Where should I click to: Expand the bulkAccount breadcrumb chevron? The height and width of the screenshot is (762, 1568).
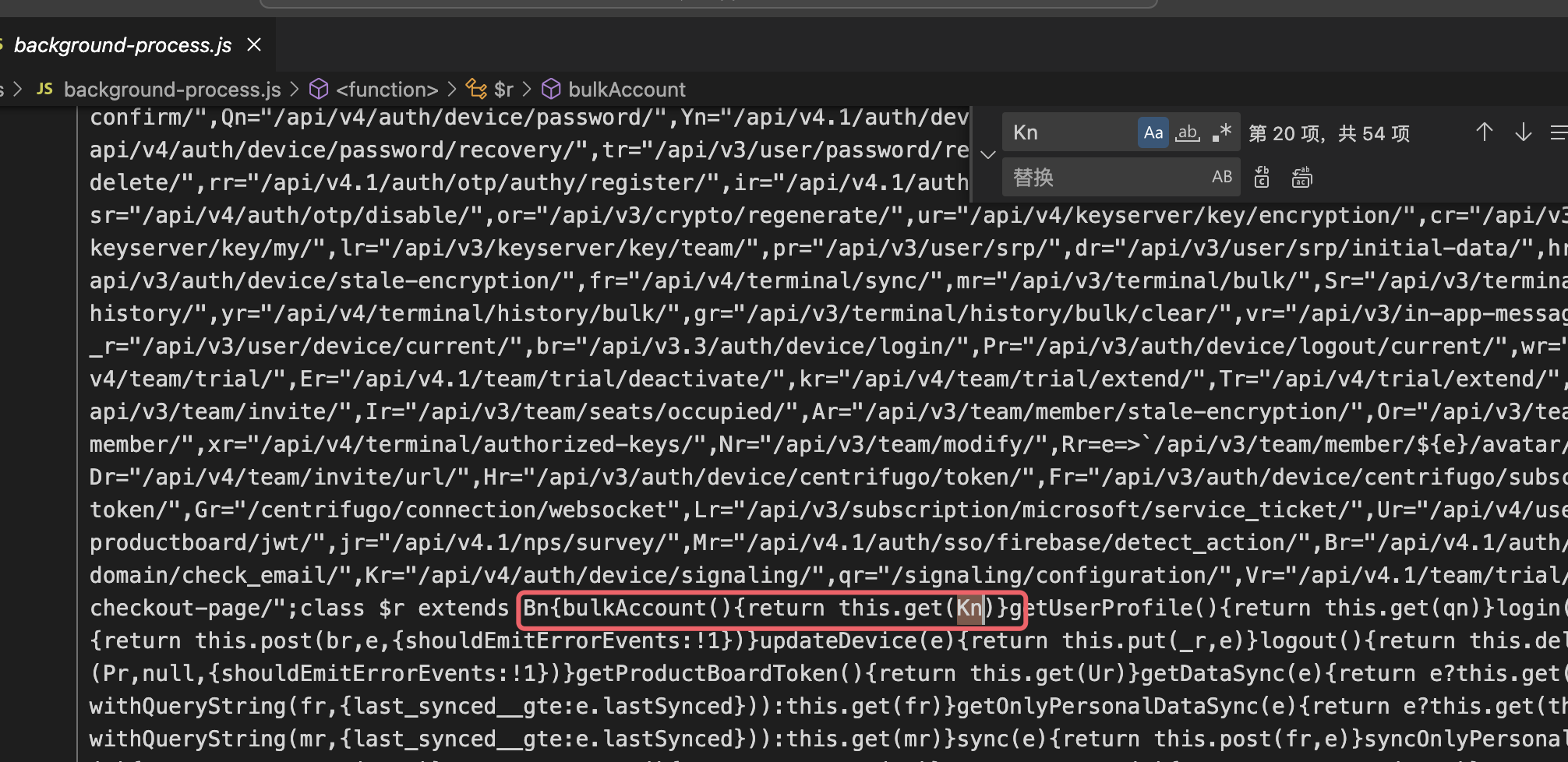pos(527,89)
